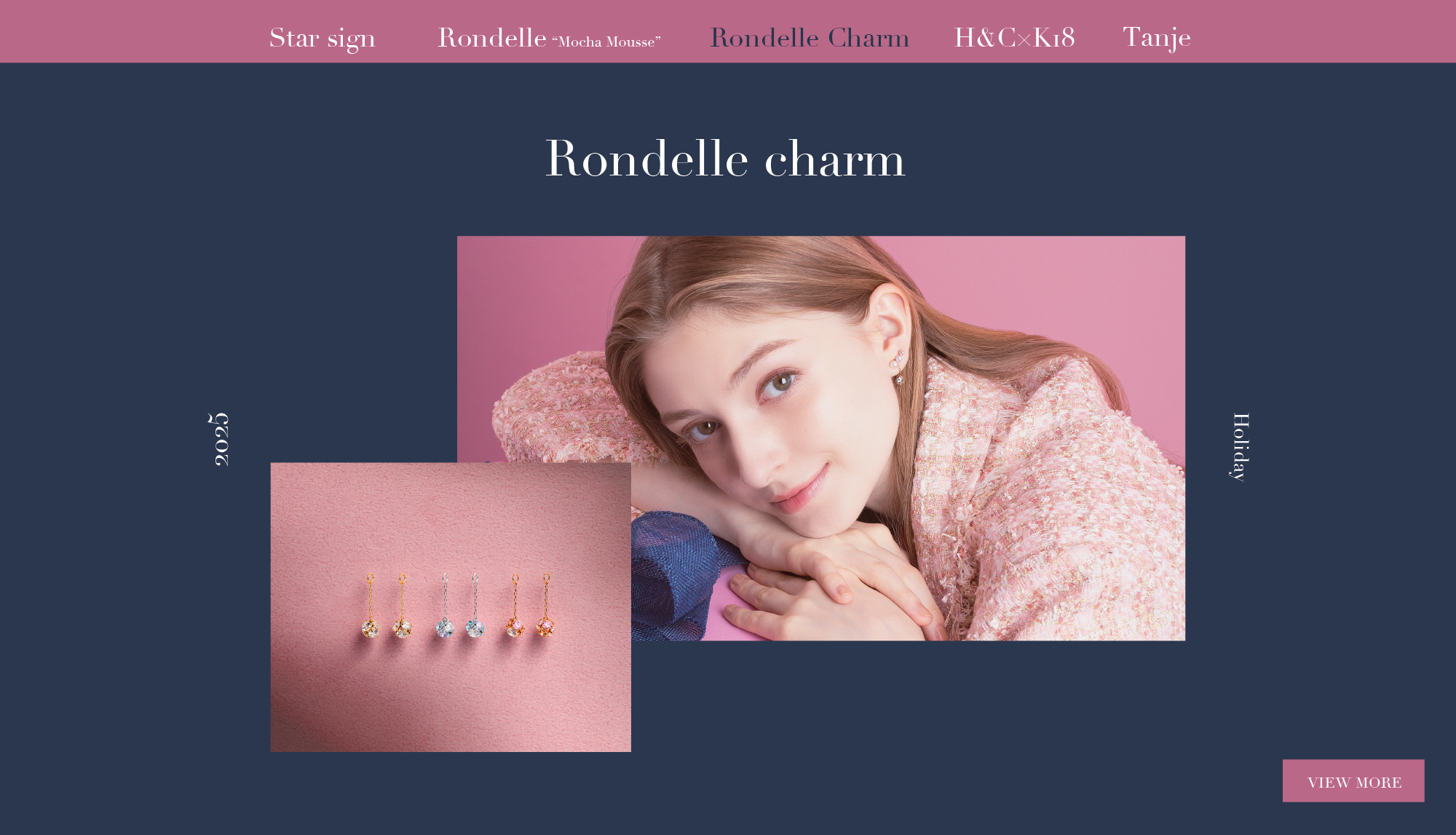Click the rightmost pink charm earring
This screenshot has width=1456, height=835.
pyautogui.click(x=546, y=606)
